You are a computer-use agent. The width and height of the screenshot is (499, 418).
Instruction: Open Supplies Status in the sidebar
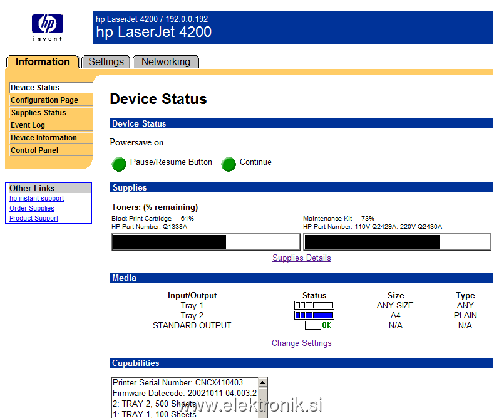pos(51,113)
